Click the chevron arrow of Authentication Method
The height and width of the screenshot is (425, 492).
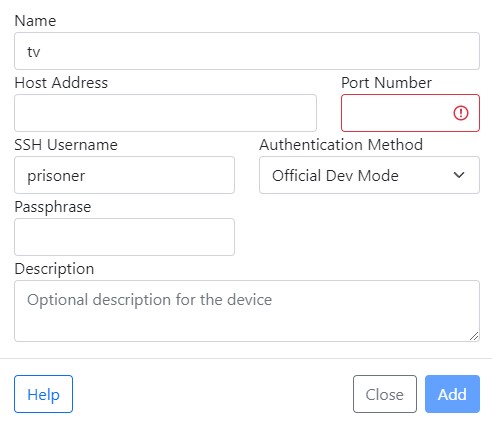459,175
